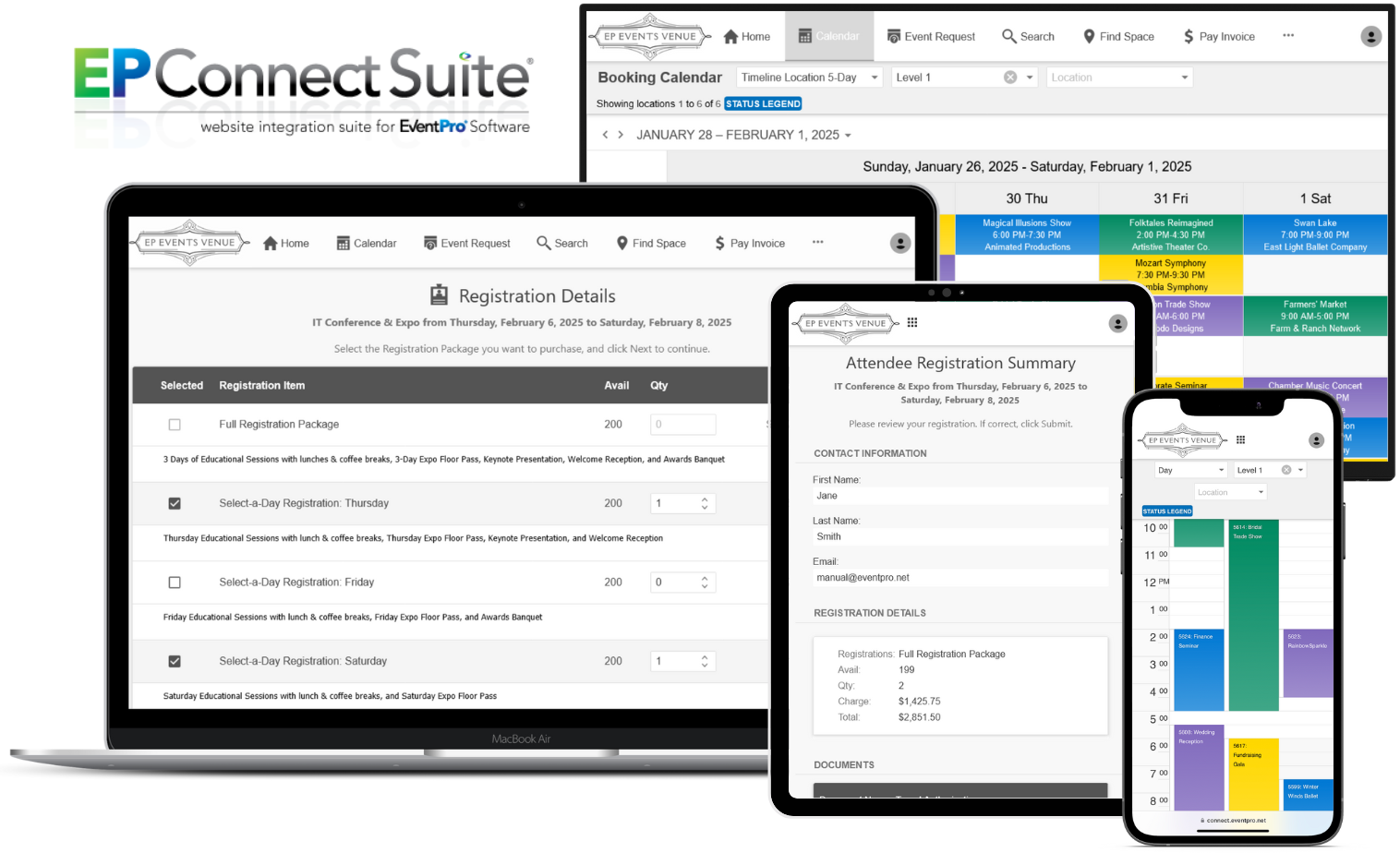Open the Farmers' Market event on the calendar
The height and width of the screenshot is (853, 1400).
point(1315,316)
